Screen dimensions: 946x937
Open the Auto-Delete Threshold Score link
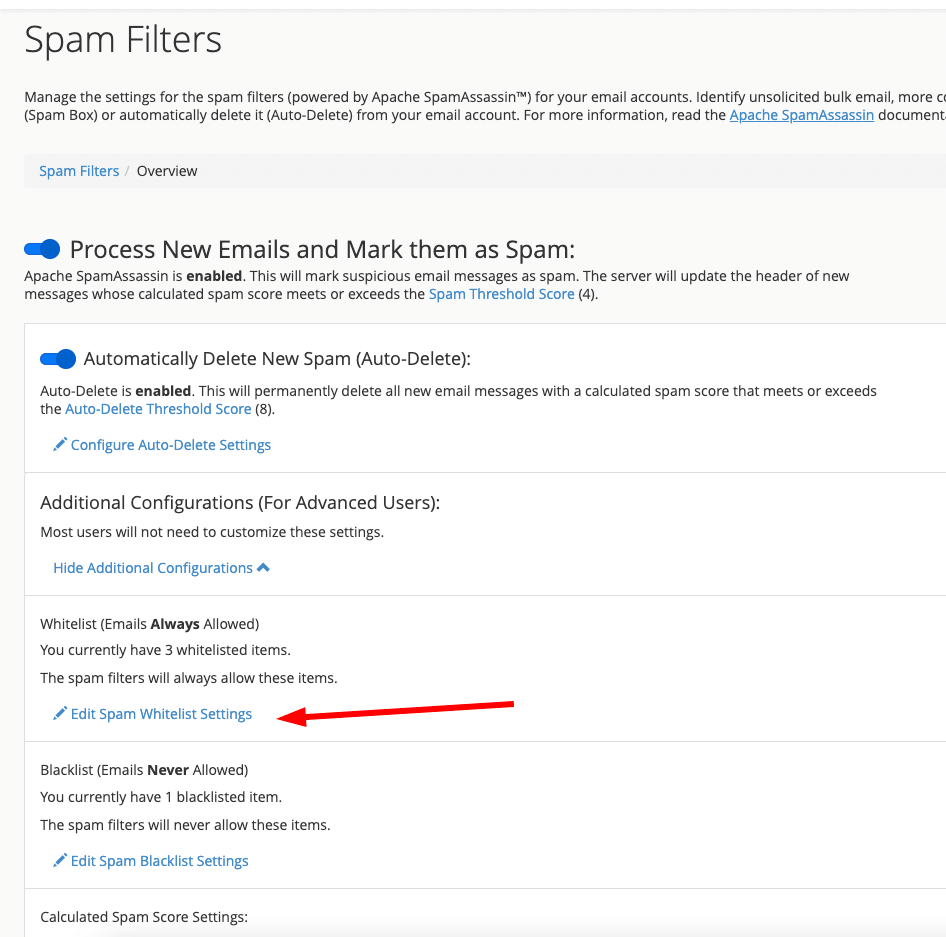coord(158,408)
